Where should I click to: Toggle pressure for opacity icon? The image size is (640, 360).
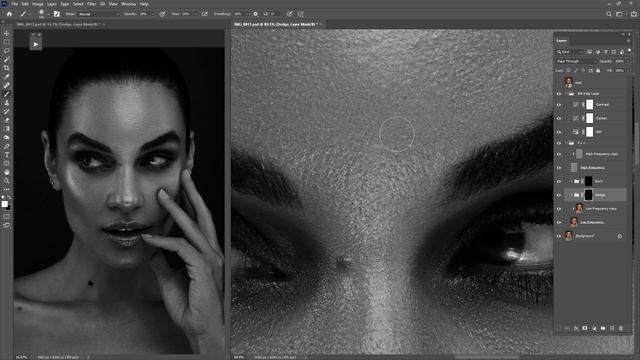coord(162,14)
